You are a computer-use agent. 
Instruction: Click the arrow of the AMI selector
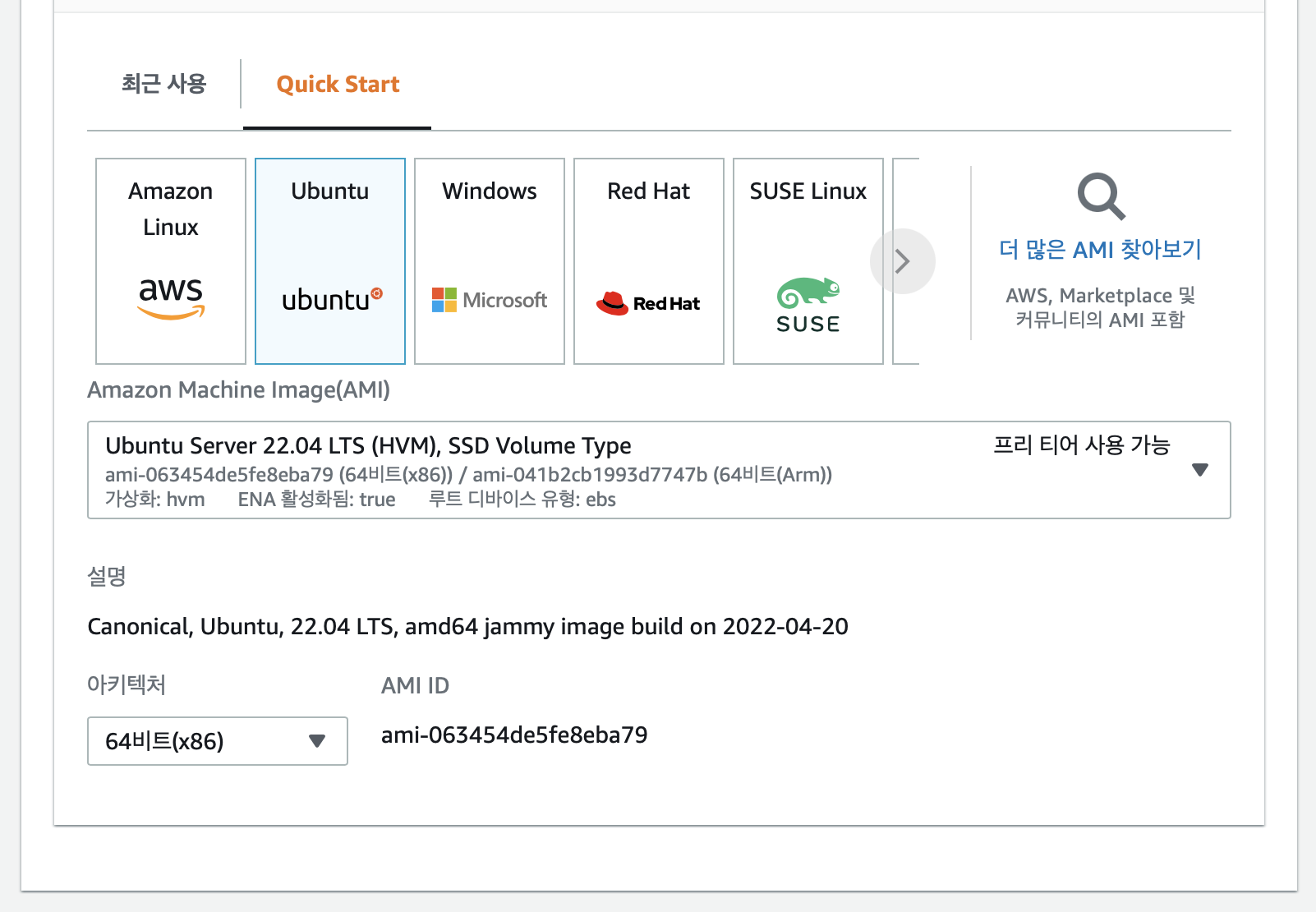tap(1200, 470)
